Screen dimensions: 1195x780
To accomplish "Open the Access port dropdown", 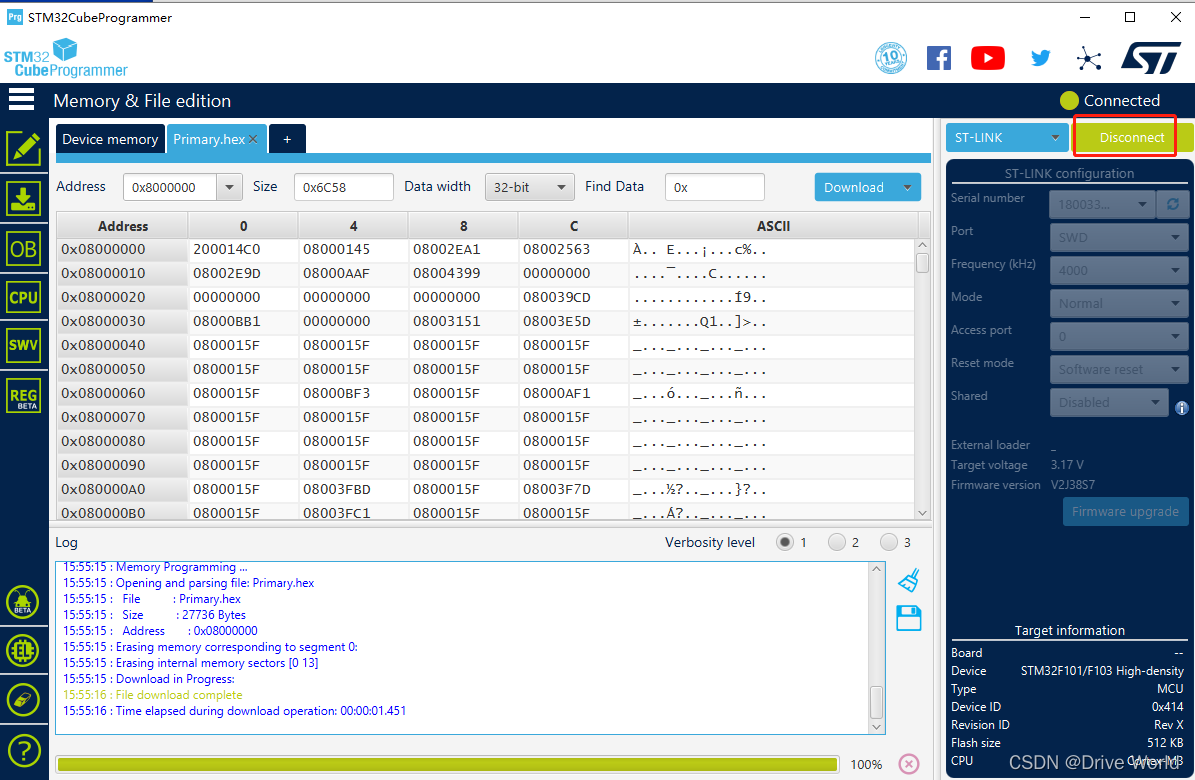I will [x=1118, y=336].
